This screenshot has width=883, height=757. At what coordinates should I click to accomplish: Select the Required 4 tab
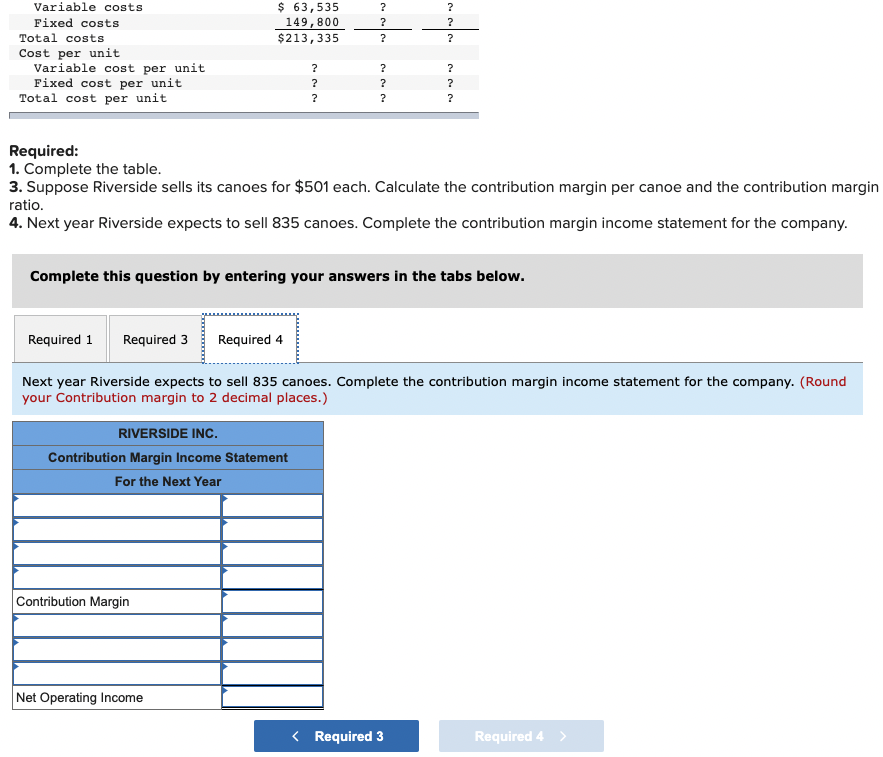tap(250, 339)
